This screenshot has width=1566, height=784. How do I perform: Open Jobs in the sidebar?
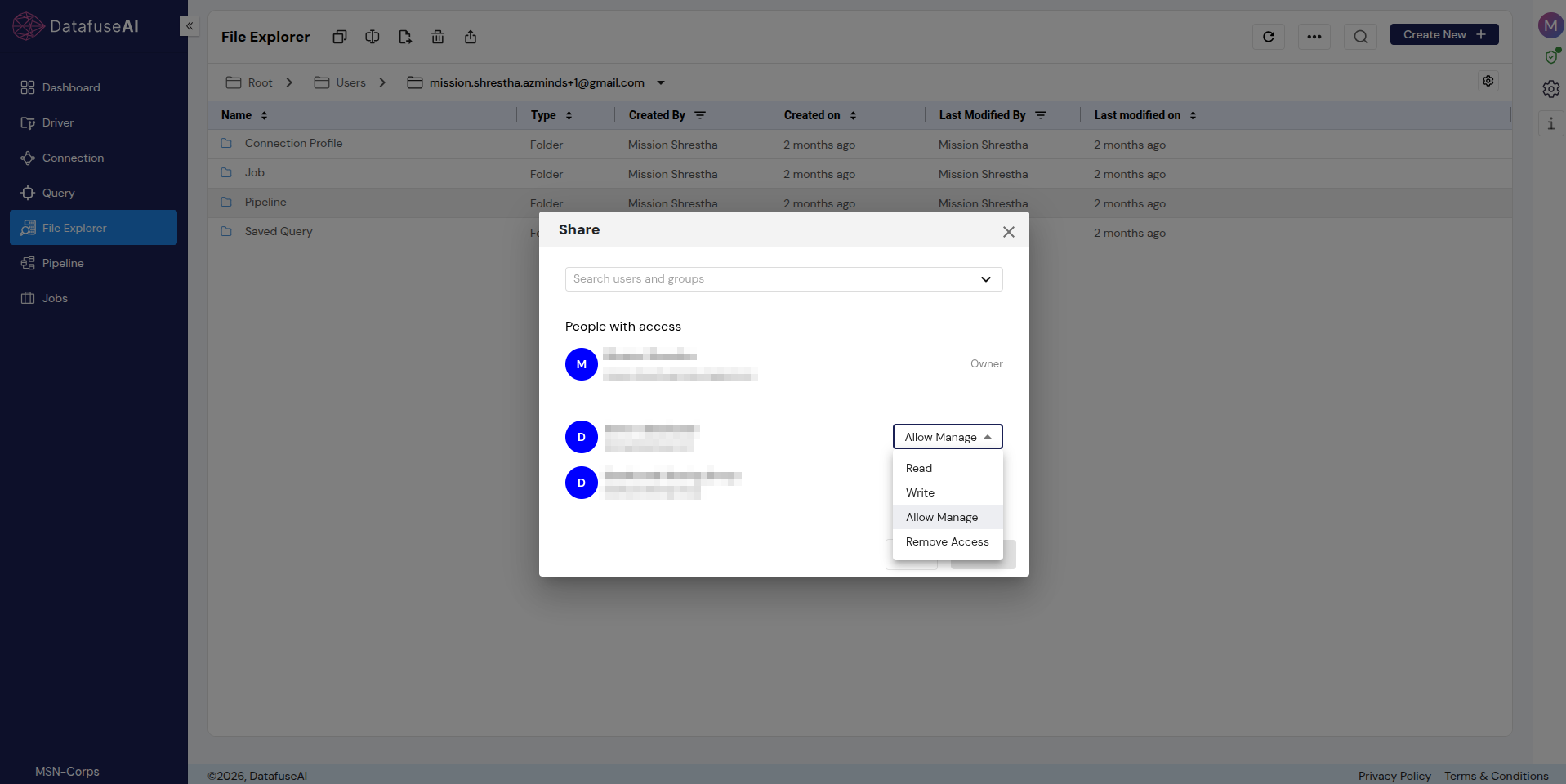[93, 298]
